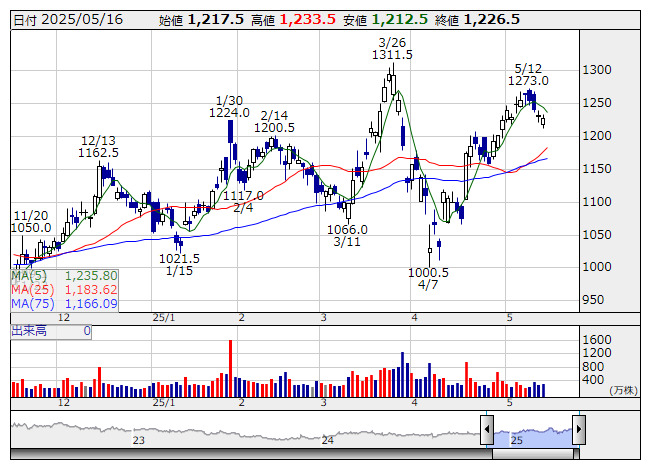Click the 1/30 1224.0 peak label

(229, 107)
